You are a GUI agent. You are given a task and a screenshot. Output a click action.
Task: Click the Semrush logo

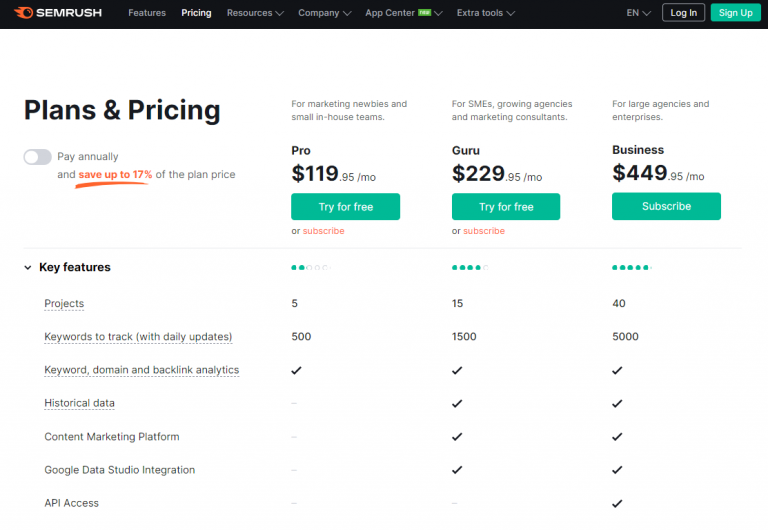click(58, 13)
